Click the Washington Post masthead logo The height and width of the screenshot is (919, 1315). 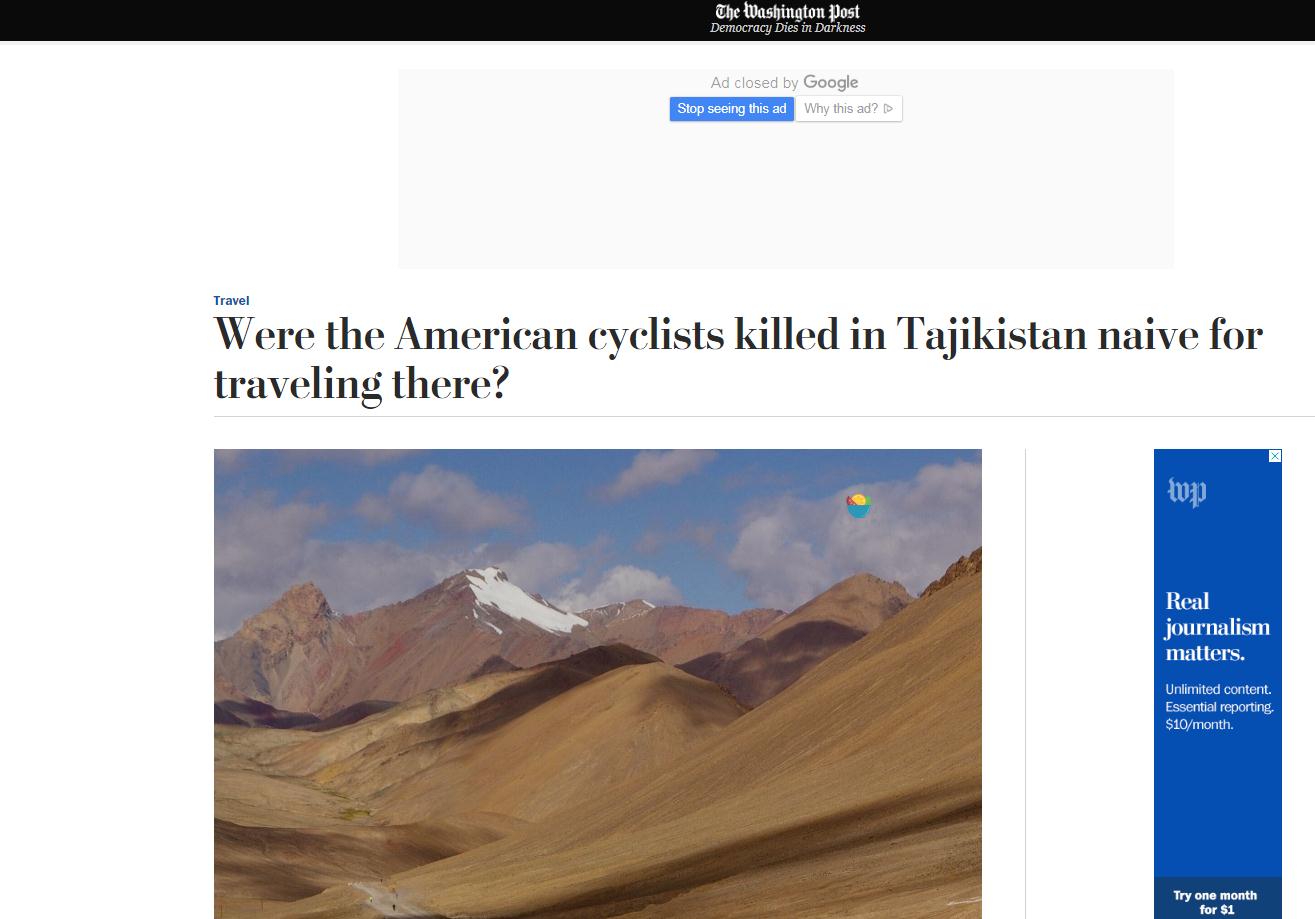point(787,12)
